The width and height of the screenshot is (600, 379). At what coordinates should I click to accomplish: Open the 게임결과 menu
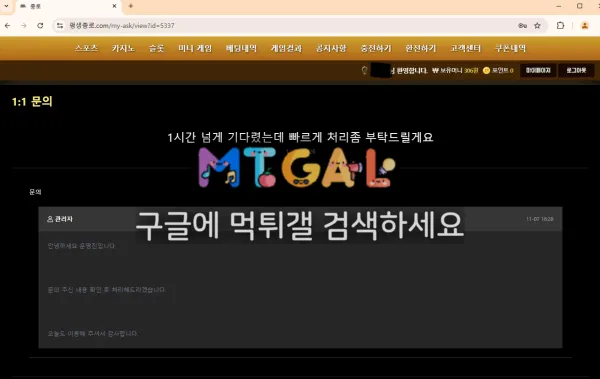[287, 48]
